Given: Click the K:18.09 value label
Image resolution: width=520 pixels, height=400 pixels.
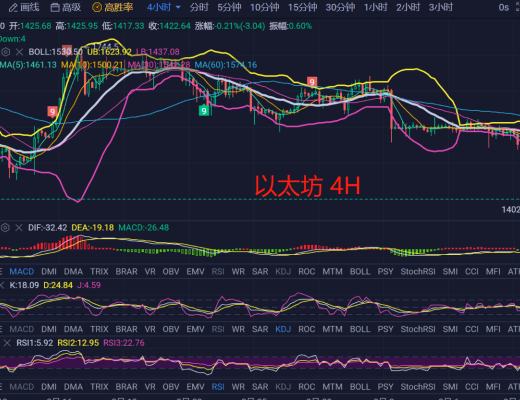Looking at the screenshot, I should (24, 285).
